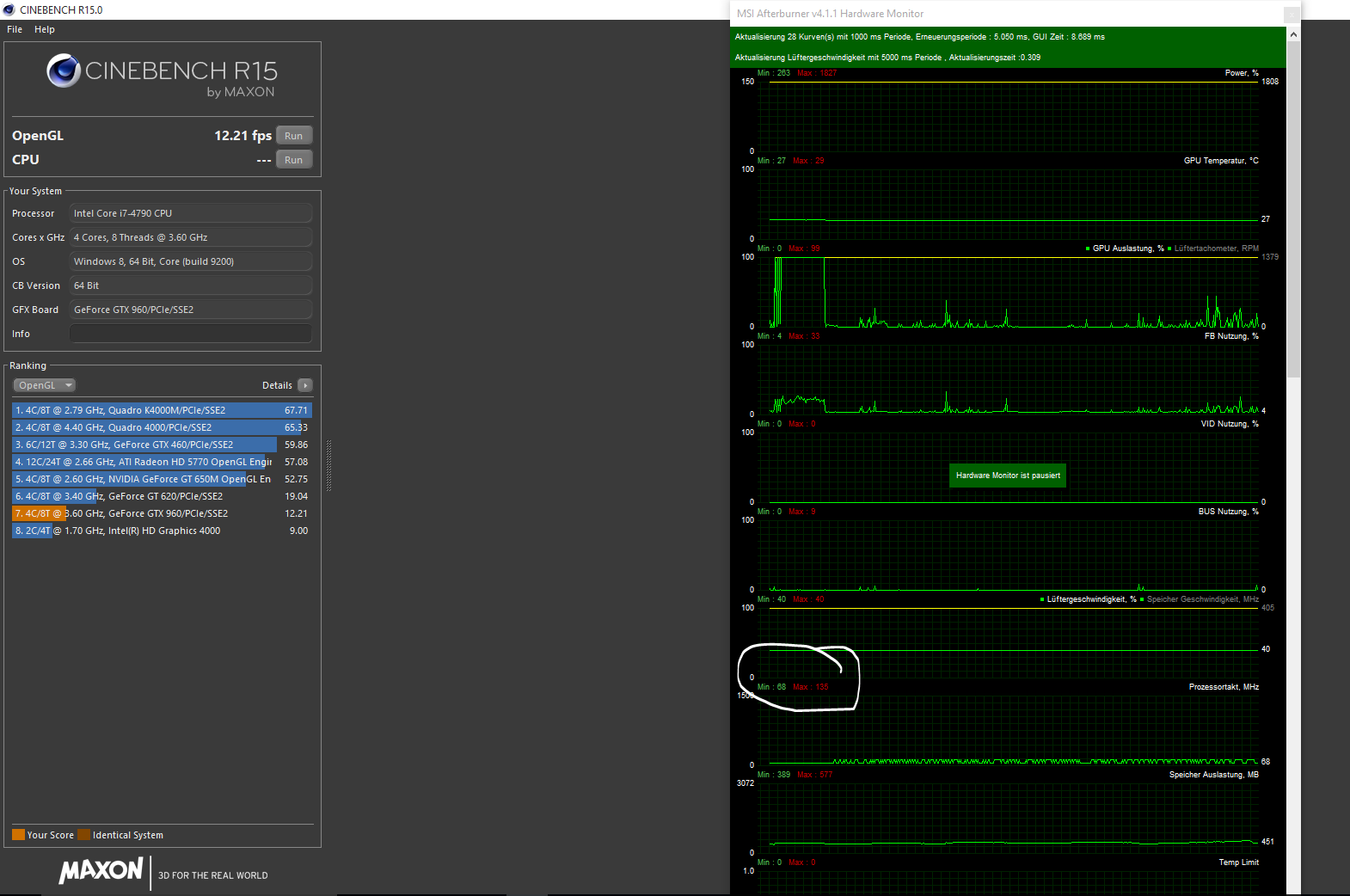Screen dimensions: 1350x896
Task: Click the Cinebench title bar app icon
Action: coord(9,9)
